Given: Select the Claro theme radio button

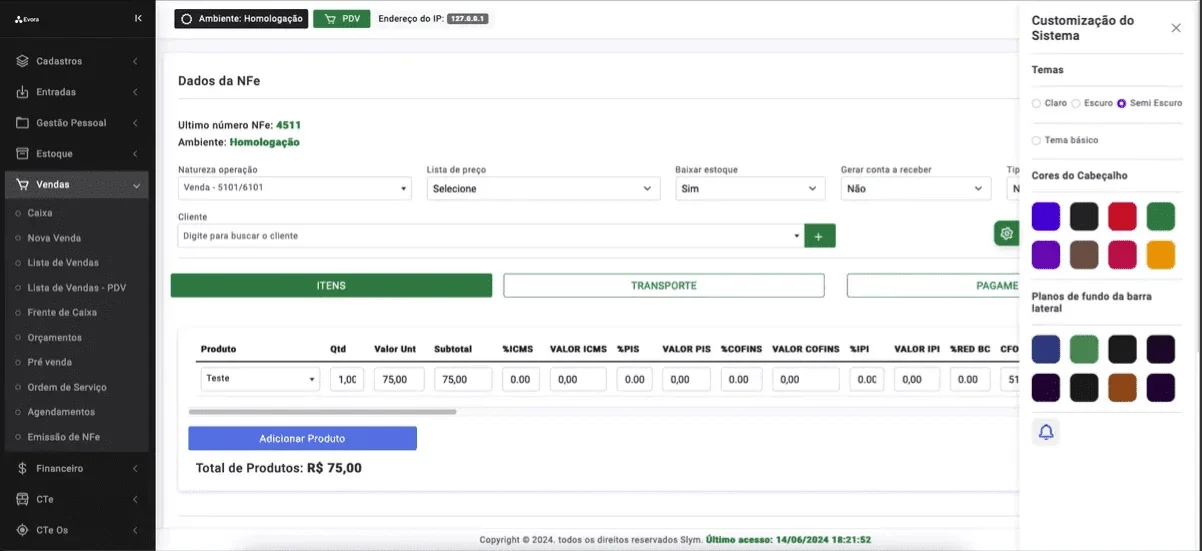Looking at the screenshot, I should 1036,103.
